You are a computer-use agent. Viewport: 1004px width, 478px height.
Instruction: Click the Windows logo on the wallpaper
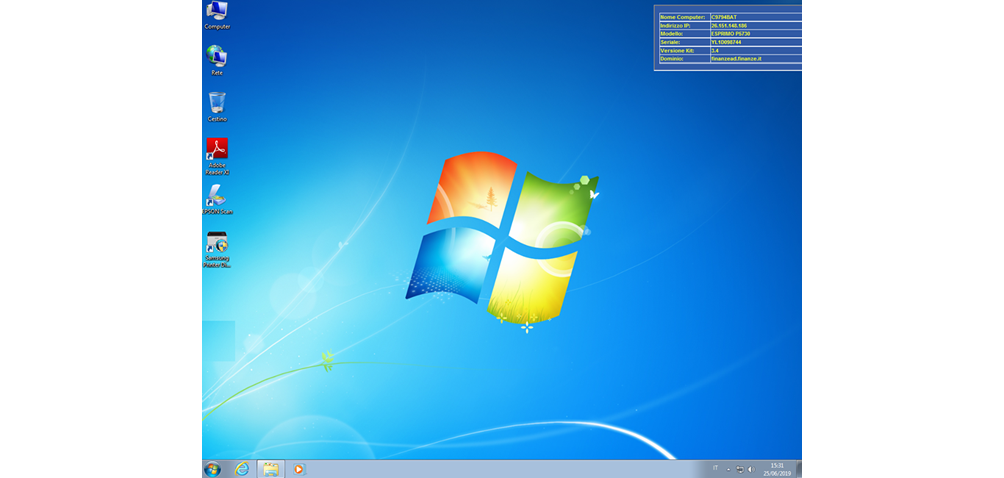tap(502, 236)
